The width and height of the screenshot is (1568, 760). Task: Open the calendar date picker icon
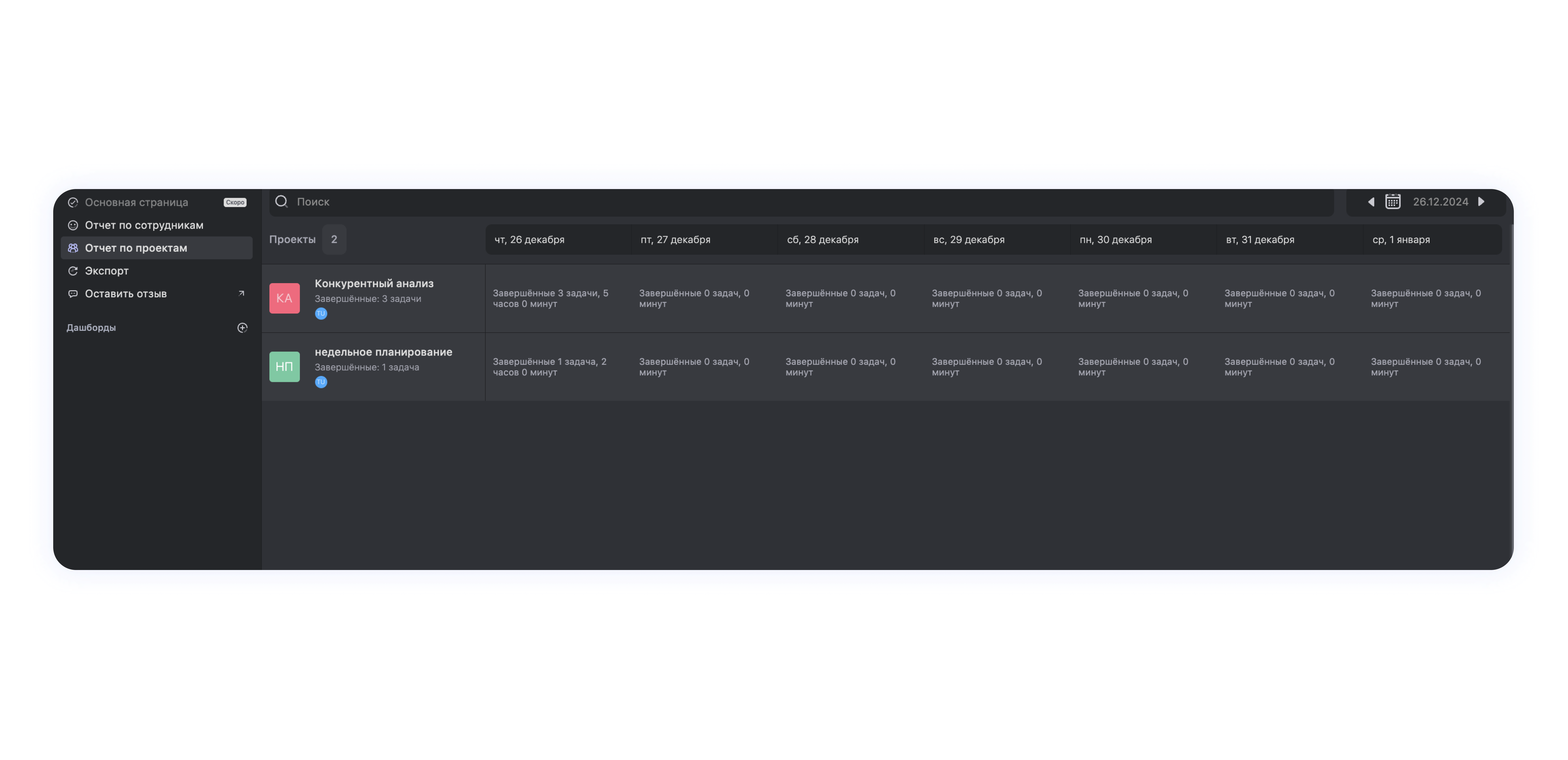pyautogui.click(x=1393, y=201)
